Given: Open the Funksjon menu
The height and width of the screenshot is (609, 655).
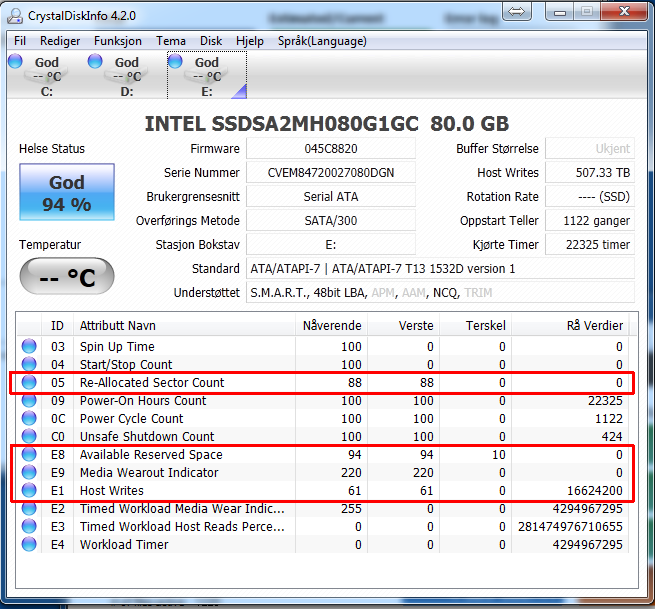Looking at the screenshot, I should point(118,41).
